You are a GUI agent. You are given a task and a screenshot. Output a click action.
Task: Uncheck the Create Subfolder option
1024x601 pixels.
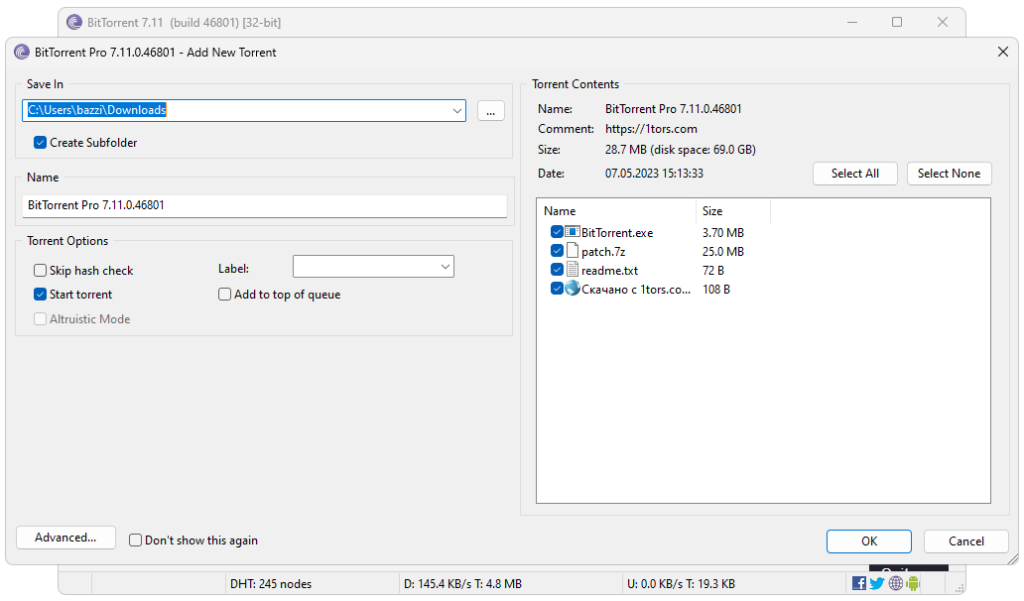pos(39,142)
